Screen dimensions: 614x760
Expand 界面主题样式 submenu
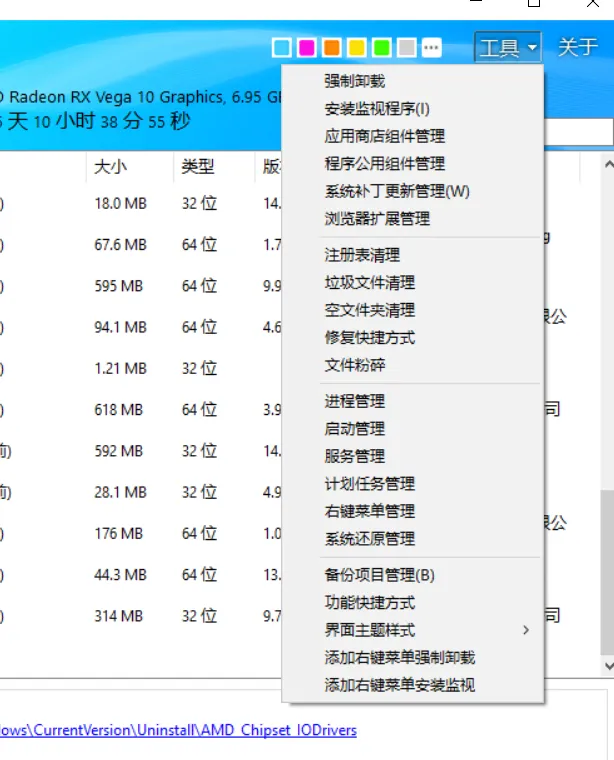[x=412, y=631]
